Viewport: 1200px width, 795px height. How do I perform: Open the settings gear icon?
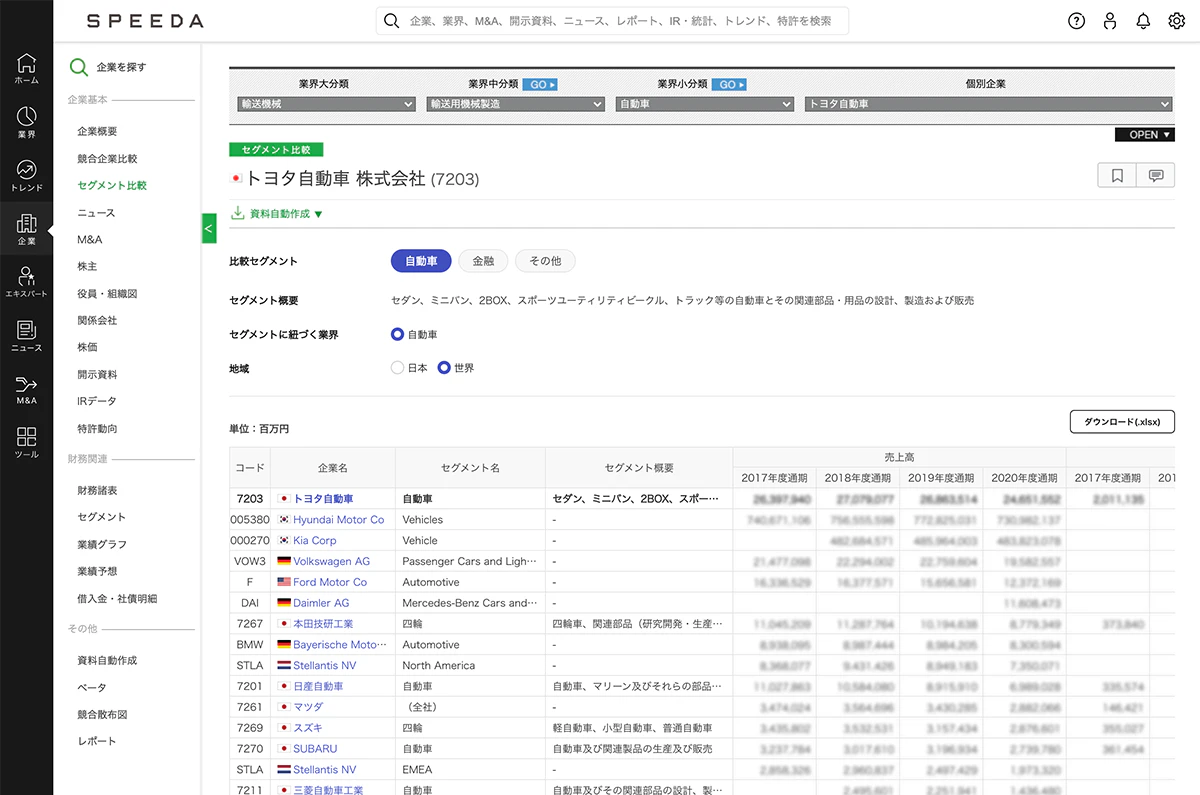(1177, 21)
